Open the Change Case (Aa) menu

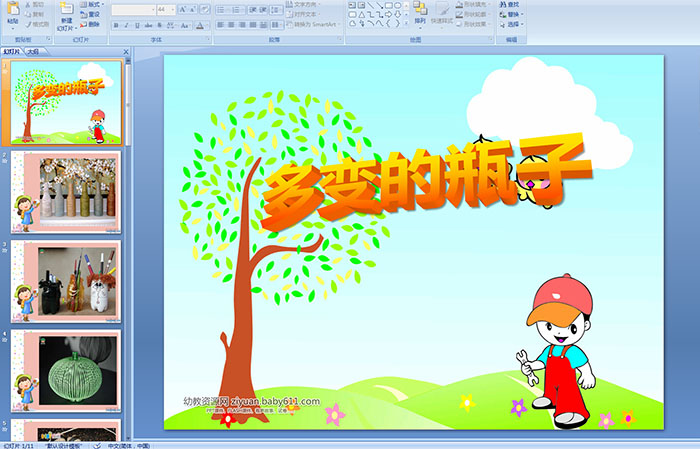(x=185, y=25)
